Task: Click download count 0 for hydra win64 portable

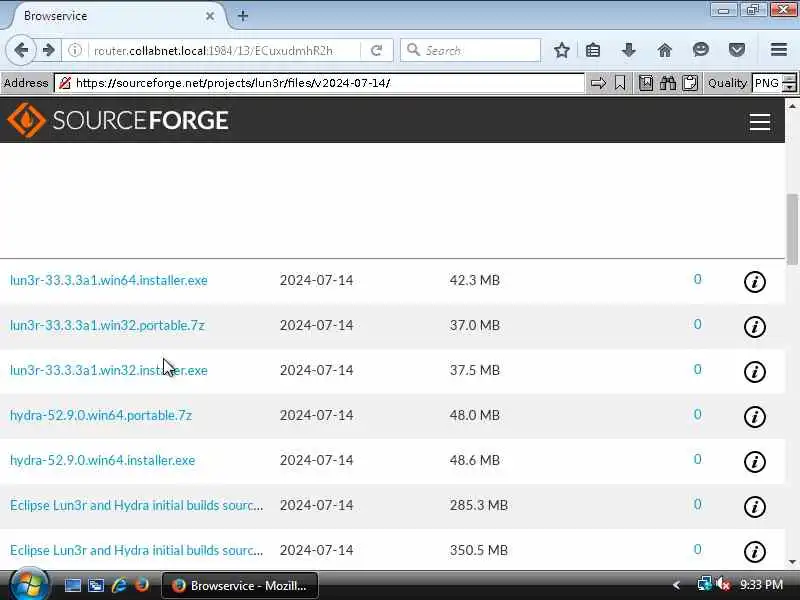Action: [697, 414]
